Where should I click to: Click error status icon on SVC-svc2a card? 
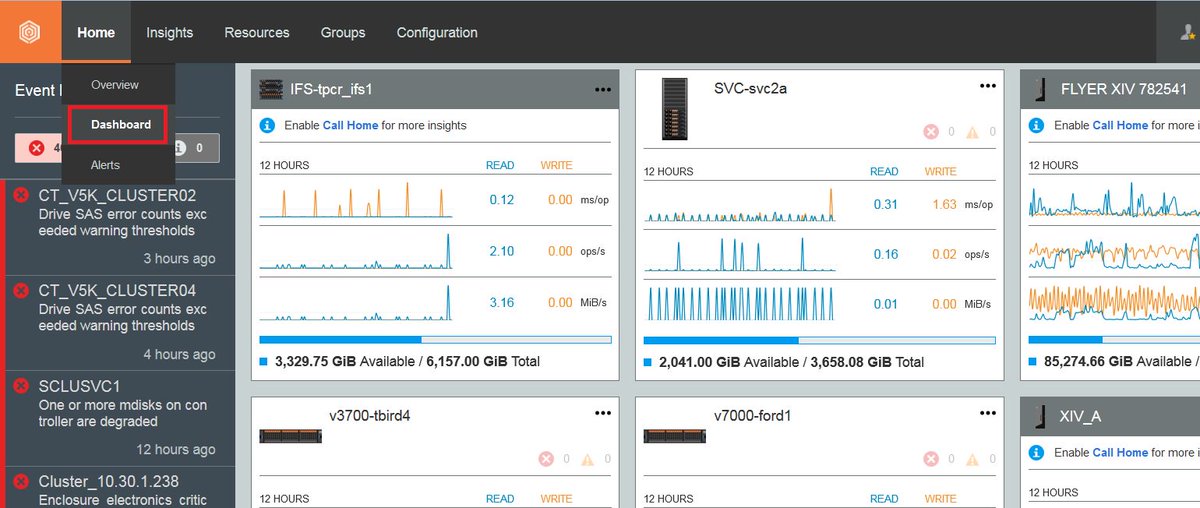(931, 131)
